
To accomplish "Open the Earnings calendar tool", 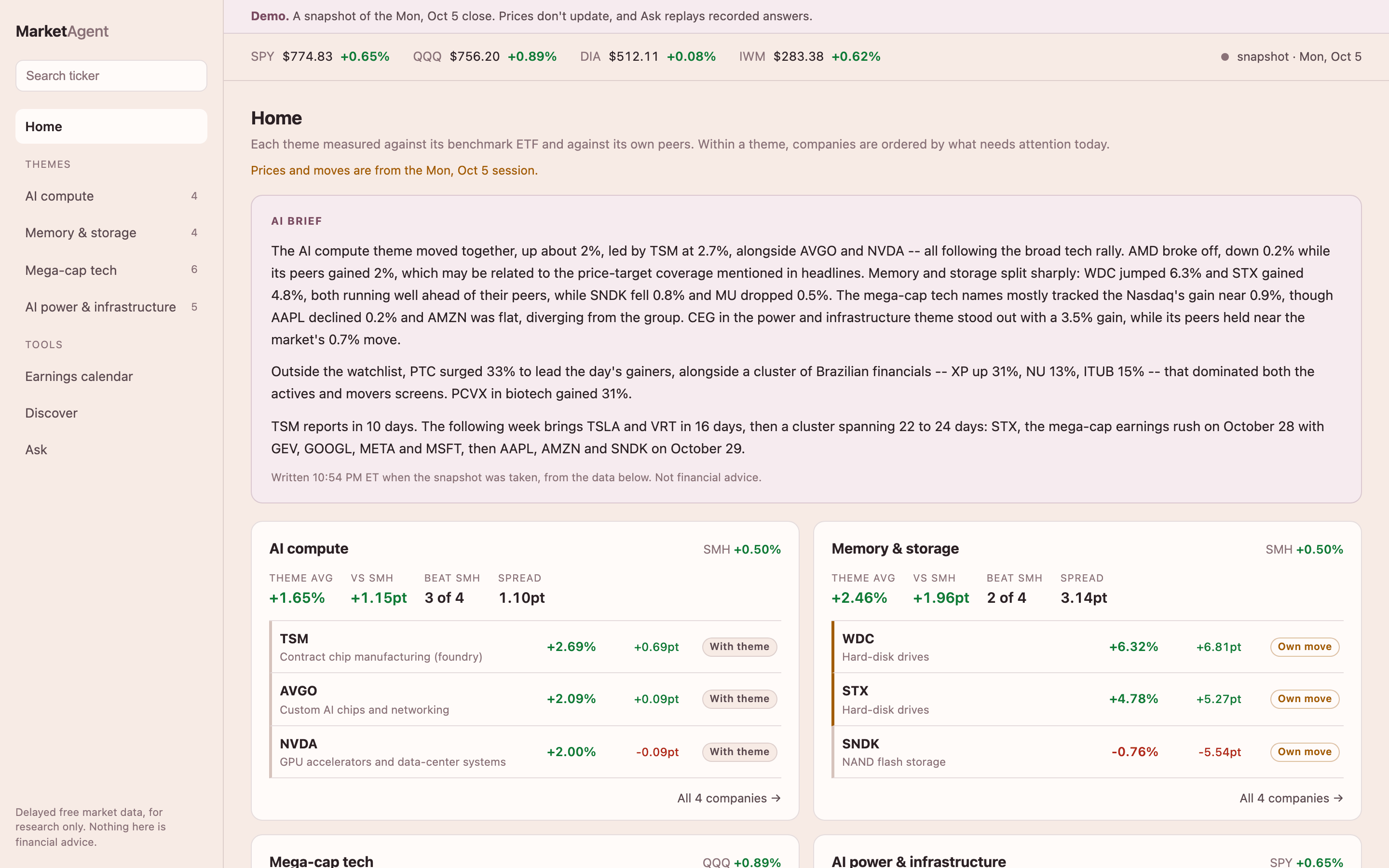I will pyautogui.click(x=111, y=377).
